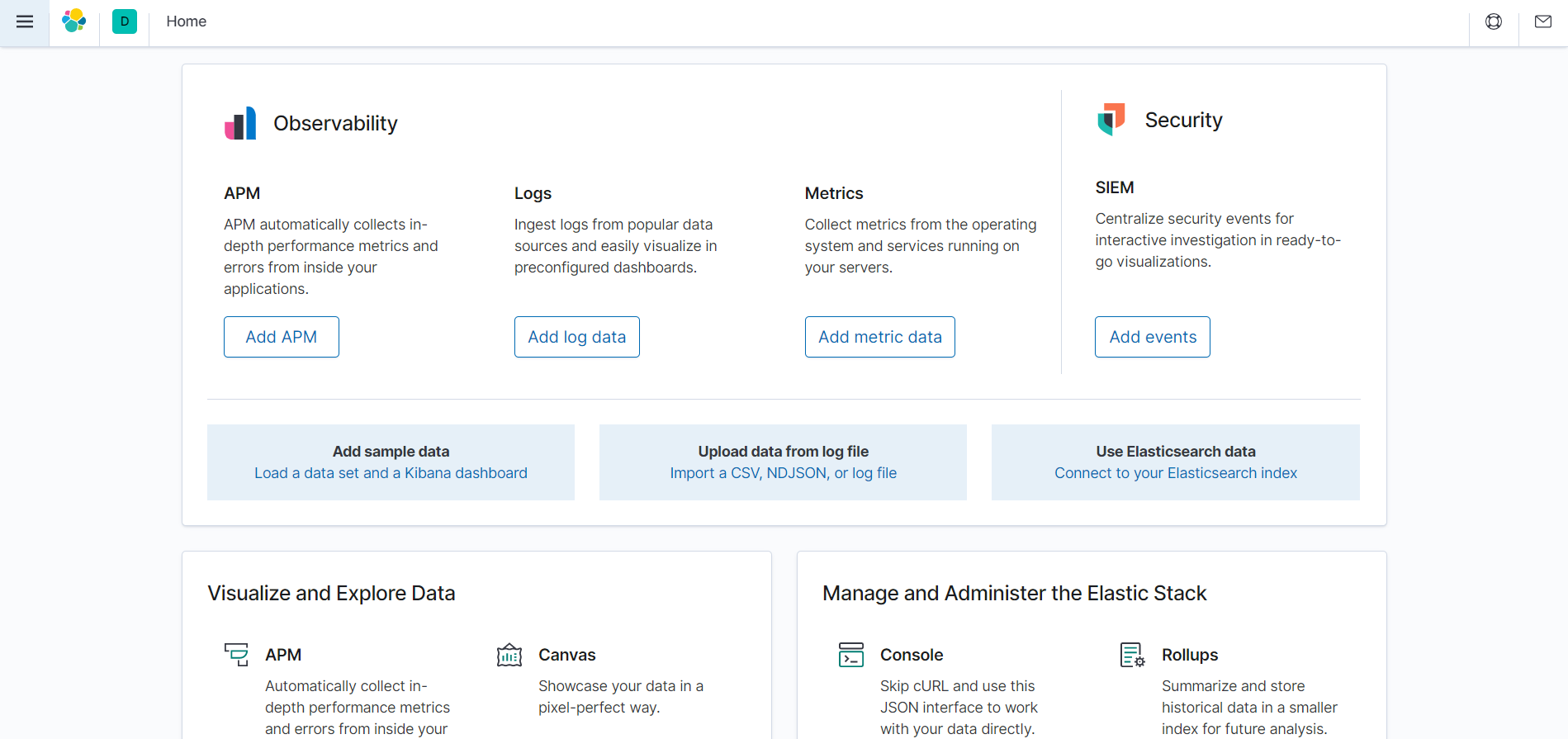Click the Console terminal icon
Viewport: 1568px width, 739px height.
point(851,655)
